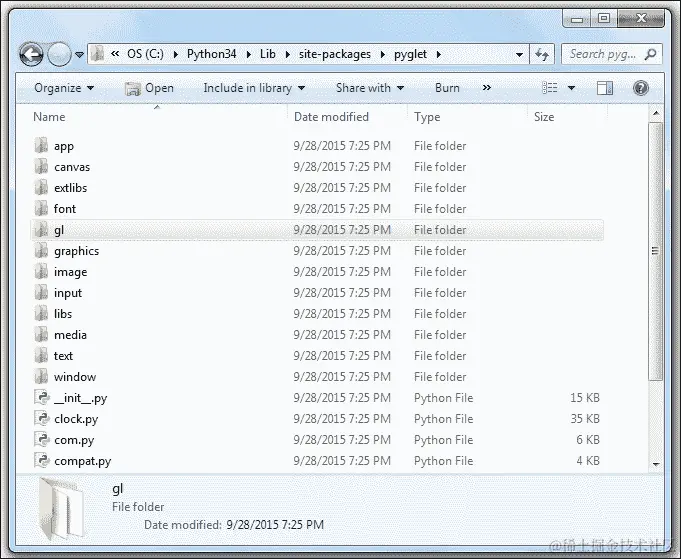681x559 pixels.
Task: Click the vertical scrollbar thumb
Action: tap(655, 251)
